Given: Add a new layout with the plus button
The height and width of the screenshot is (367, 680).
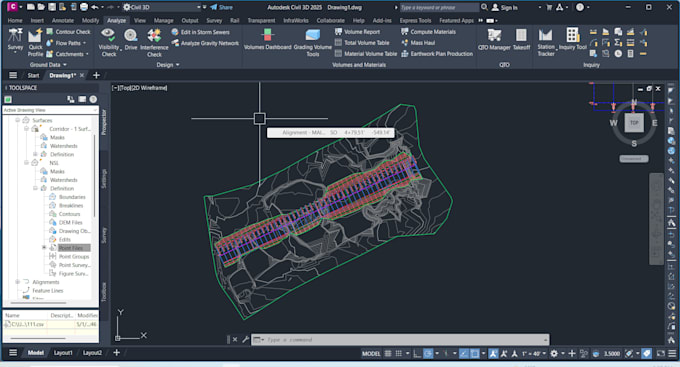Looking at the screenshot, I should (116, 353).
